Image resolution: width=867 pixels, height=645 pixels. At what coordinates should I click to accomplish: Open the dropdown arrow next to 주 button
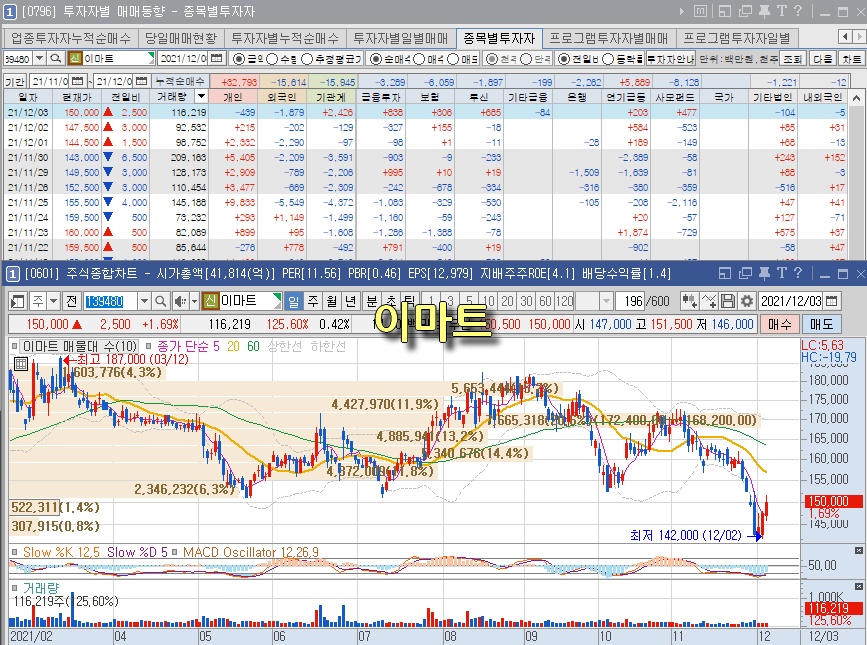pos(54,301)
